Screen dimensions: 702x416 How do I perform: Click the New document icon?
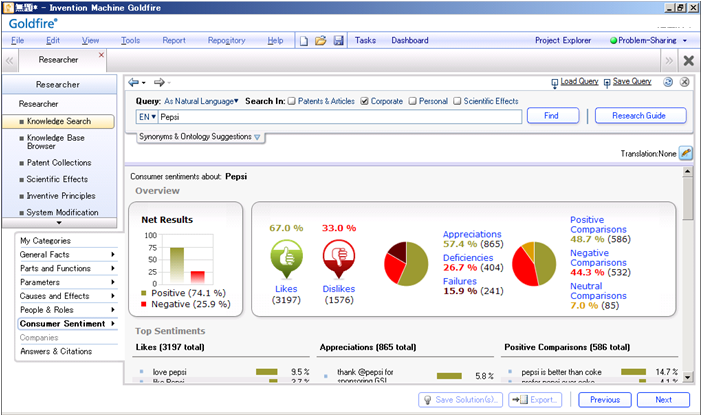click(304, 41)
